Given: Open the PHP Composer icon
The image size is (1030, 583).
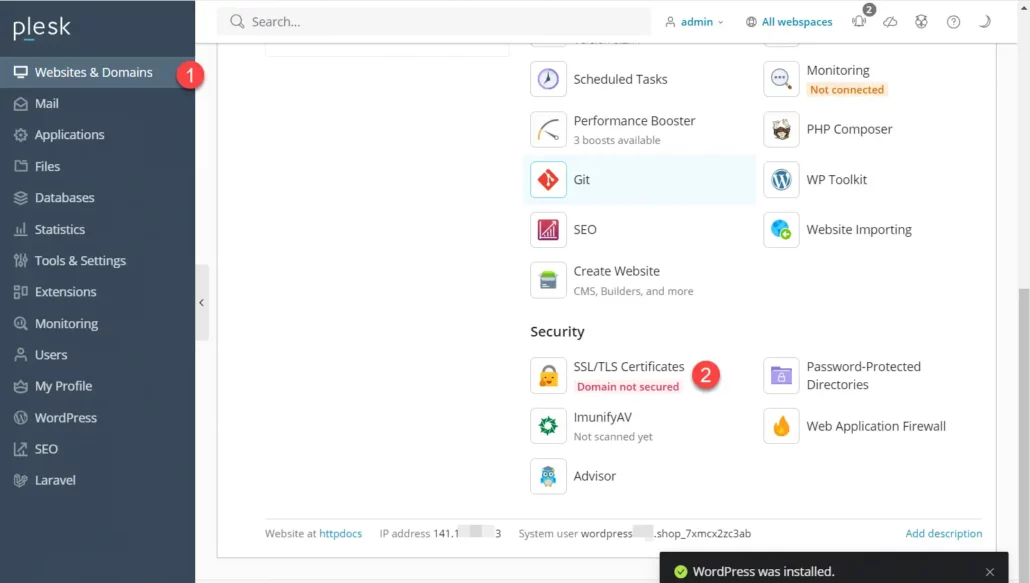Looking at the screenshot, I should coord(781,129).
